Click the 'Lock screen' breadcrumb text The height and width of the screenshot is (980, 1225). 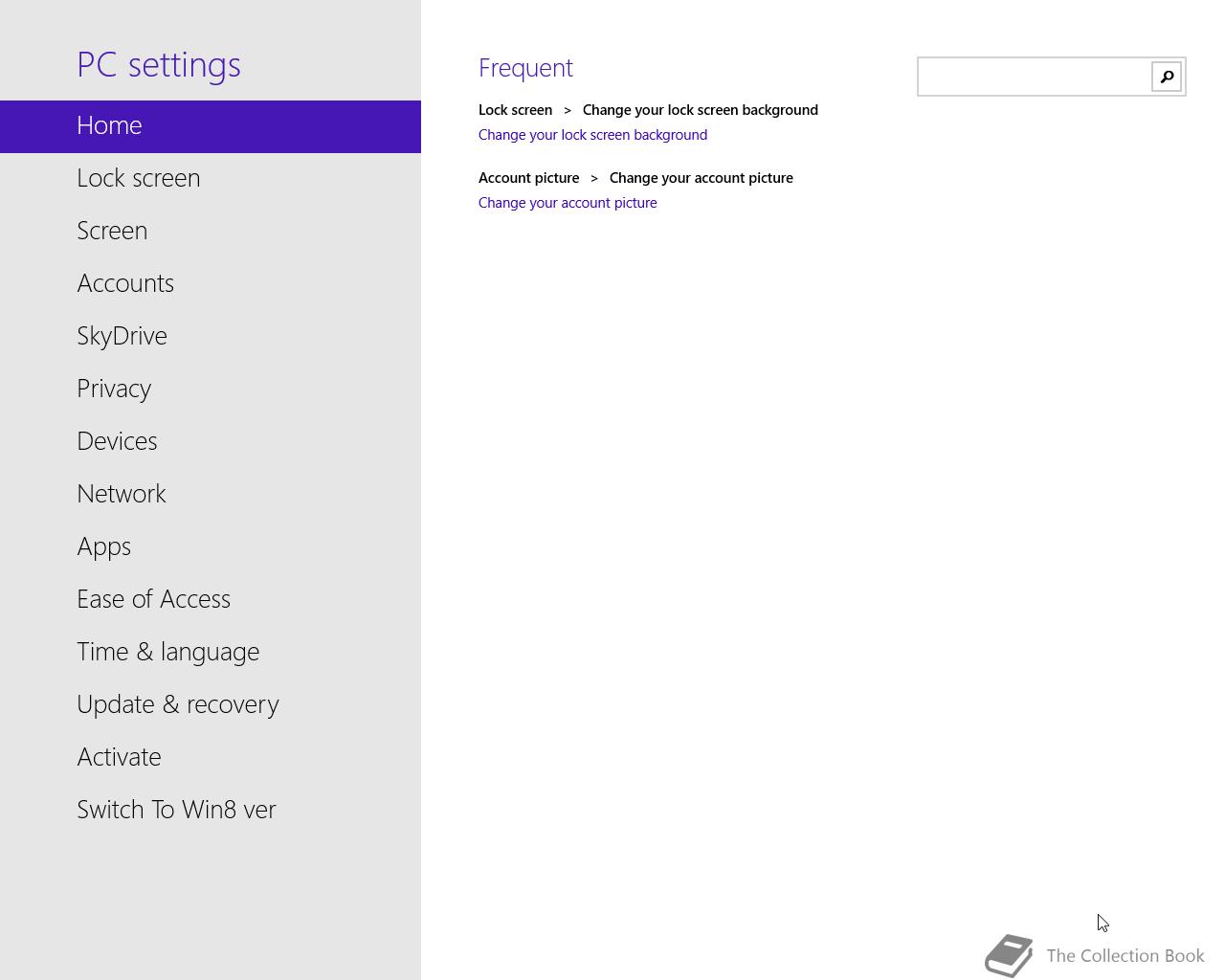(x=515, y=110)
